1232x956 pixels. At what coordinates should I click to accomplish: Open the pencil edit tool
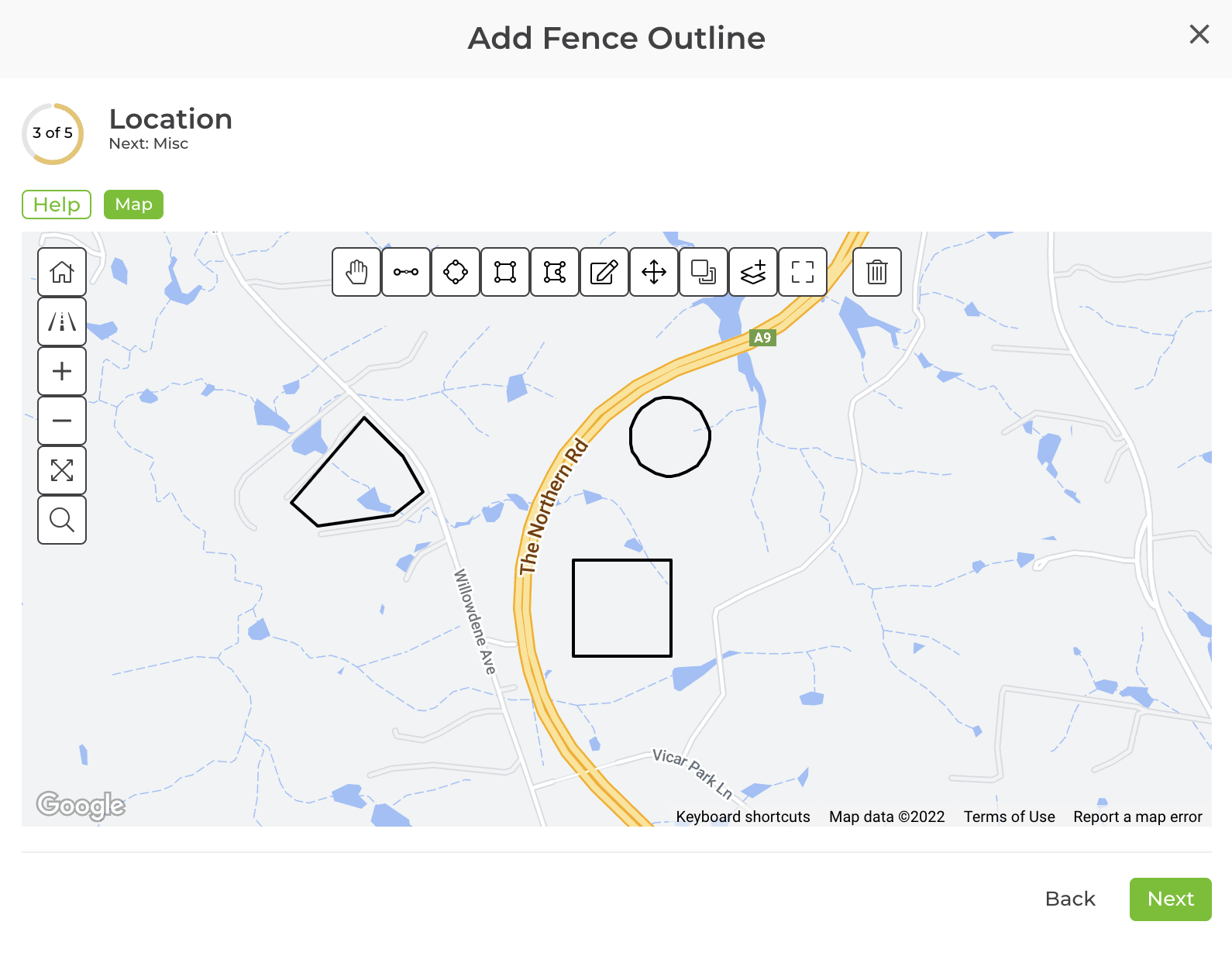tap(604, 273)
